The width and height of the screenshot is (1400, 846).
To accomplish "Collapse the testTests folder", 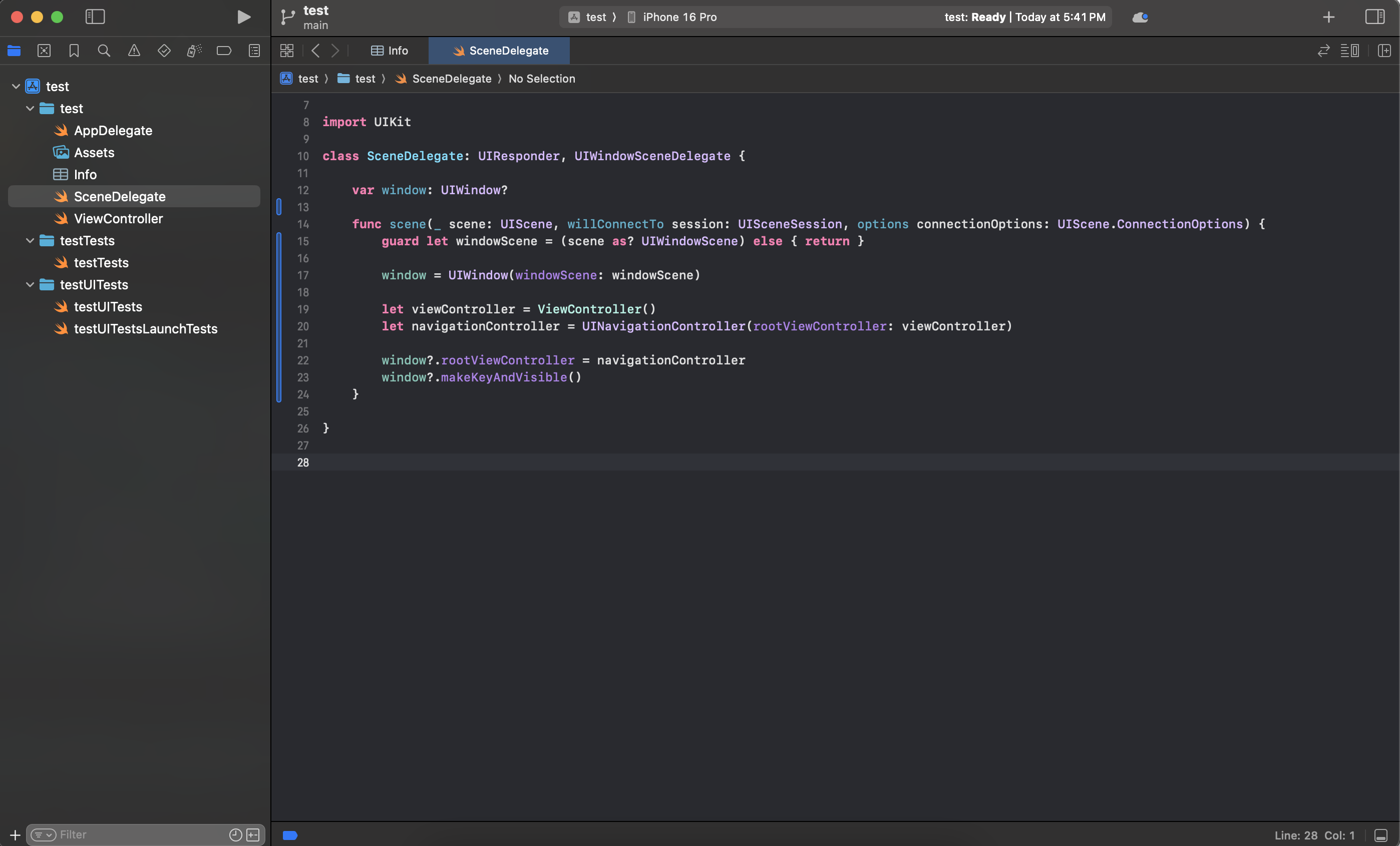I will tap(30, 240).
